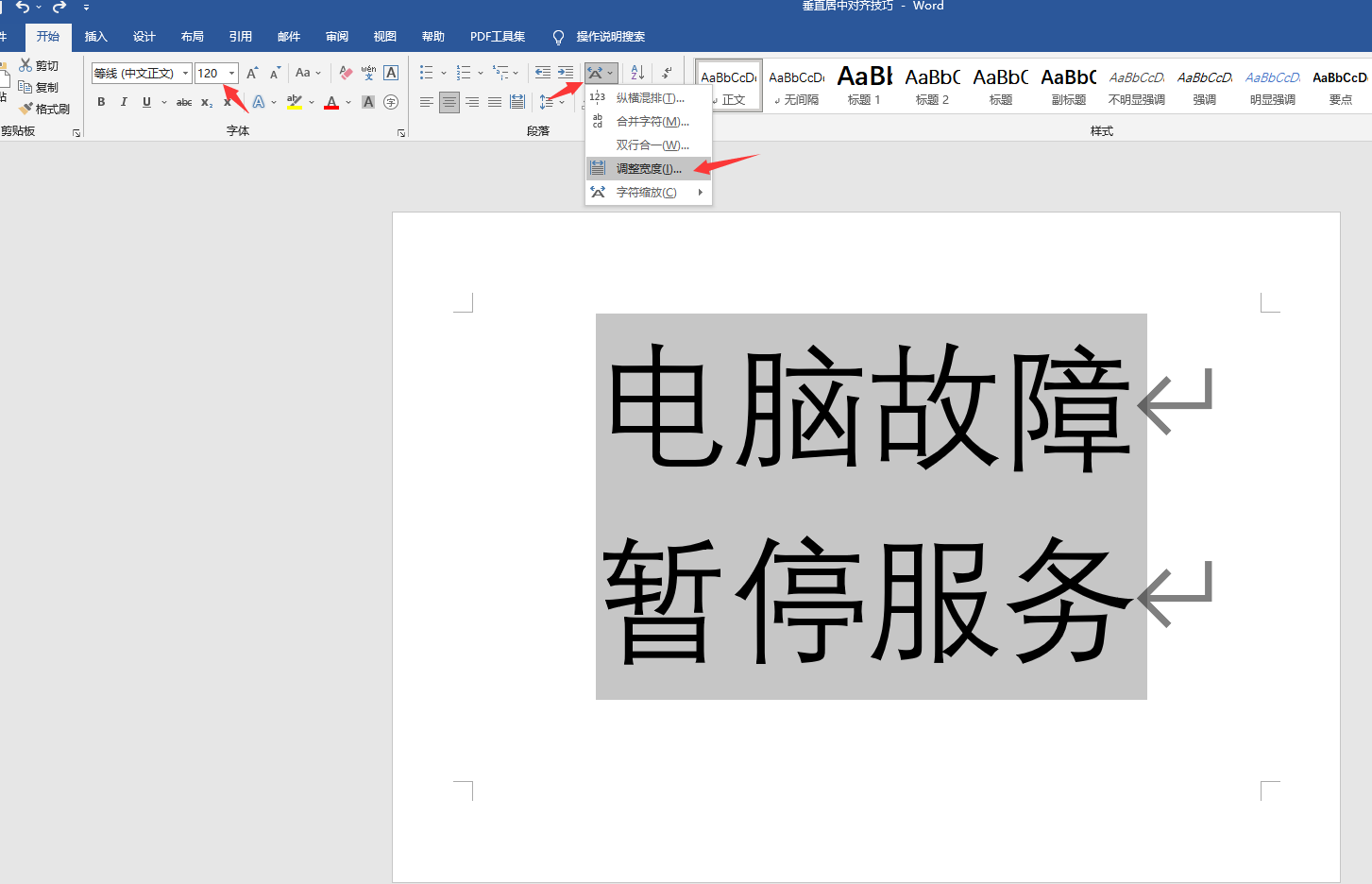Open the line spacing dropdown
1372x884 pixels.
(562, 102)
